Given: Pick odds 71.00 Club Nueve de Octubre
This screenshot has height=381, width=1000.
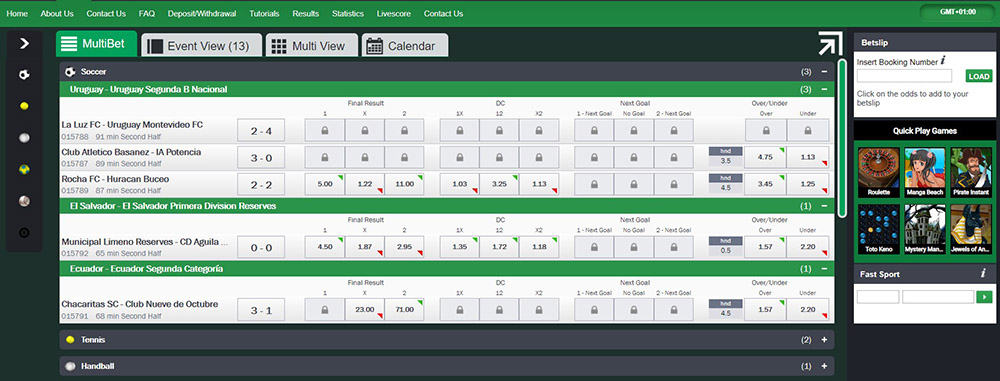Looking at the screenshot, I should (404, 309).
